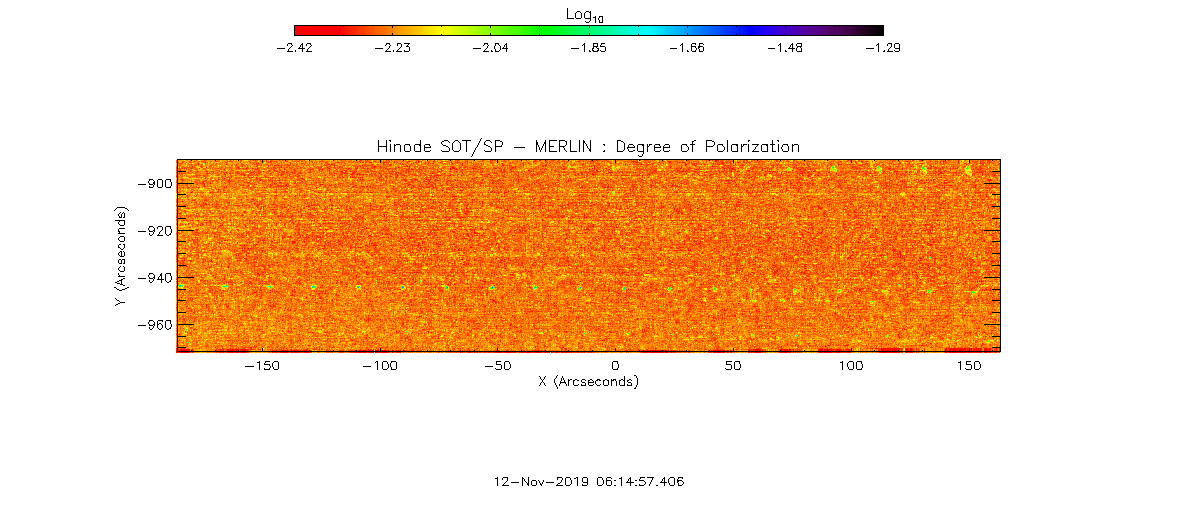Click the red left end of the colorbar

[299, 30]
